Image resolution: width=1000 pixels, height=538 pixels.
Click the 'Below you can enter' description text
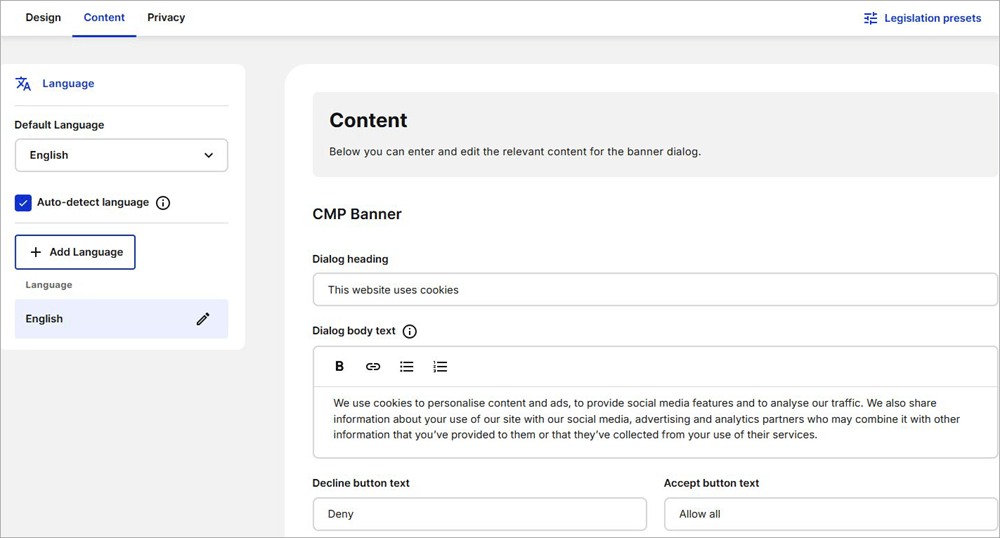pyautogui.click(x=515, y=152)
